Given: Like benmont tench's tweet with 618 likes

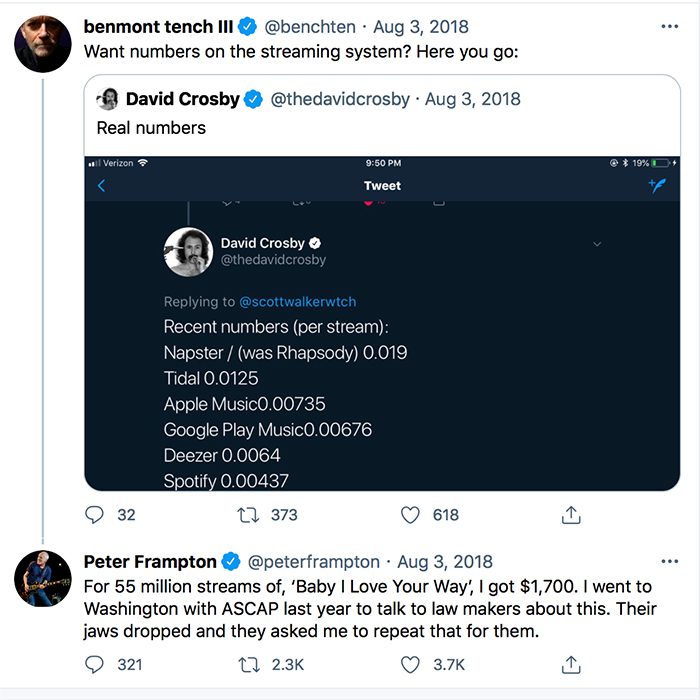Looking at the screenshot, I should [410, 515].
